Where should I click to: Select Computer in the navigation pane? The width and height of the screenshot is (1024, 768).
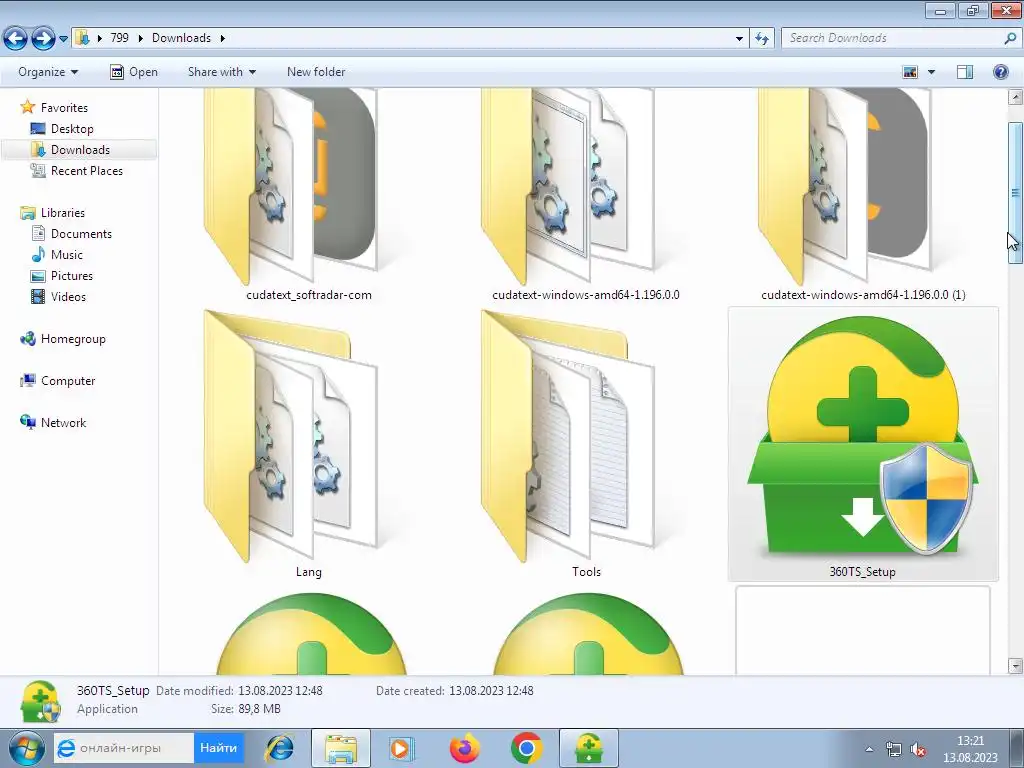pyautogui.click(x=68, y=381)
